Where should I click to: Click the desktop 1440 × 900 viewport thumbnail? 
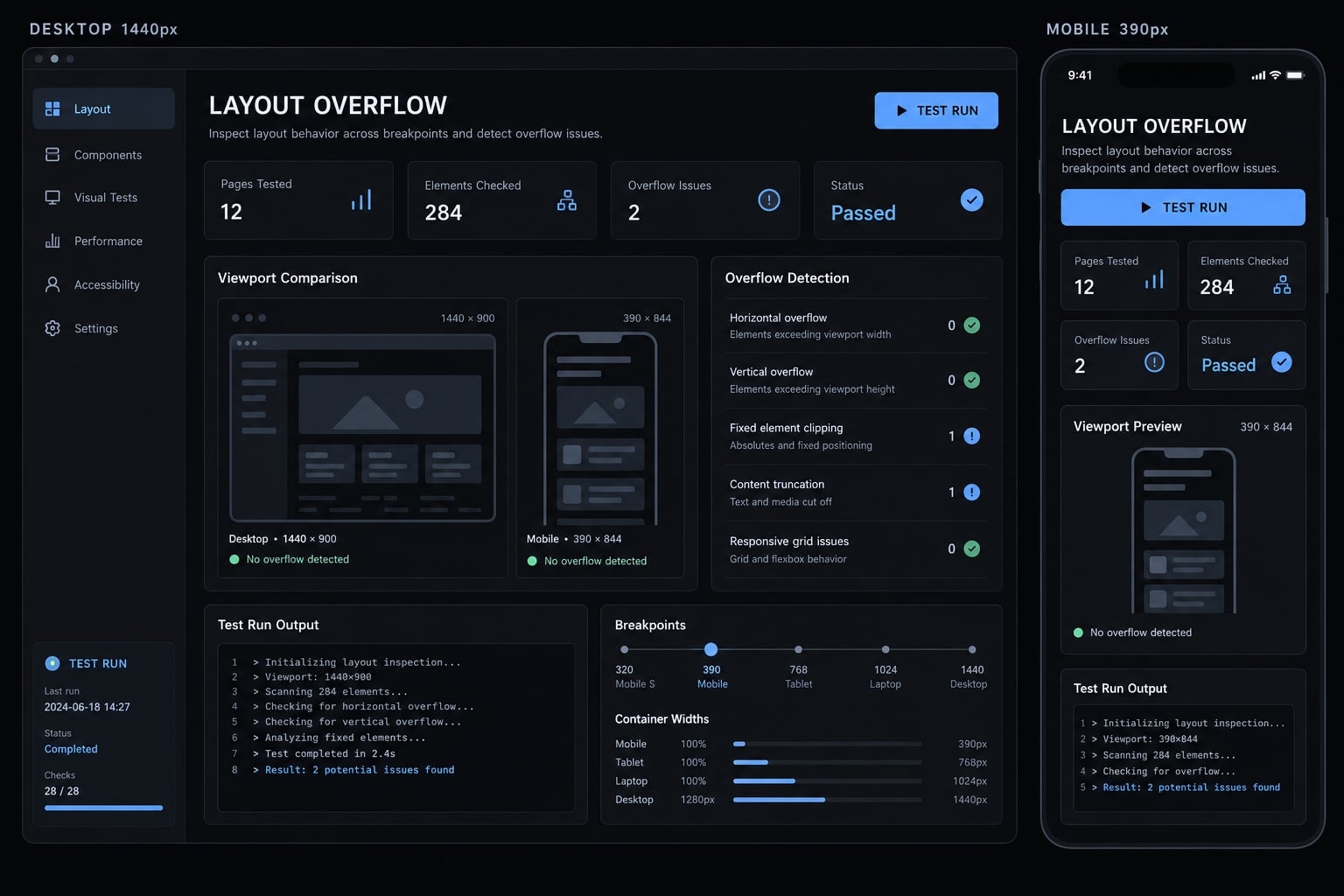tap(362, 428)
